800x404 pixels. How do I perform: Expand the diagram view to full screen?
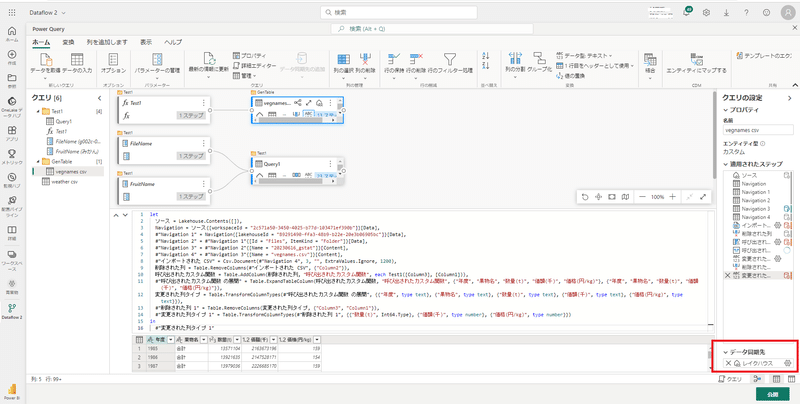click(x=703, y=196)
